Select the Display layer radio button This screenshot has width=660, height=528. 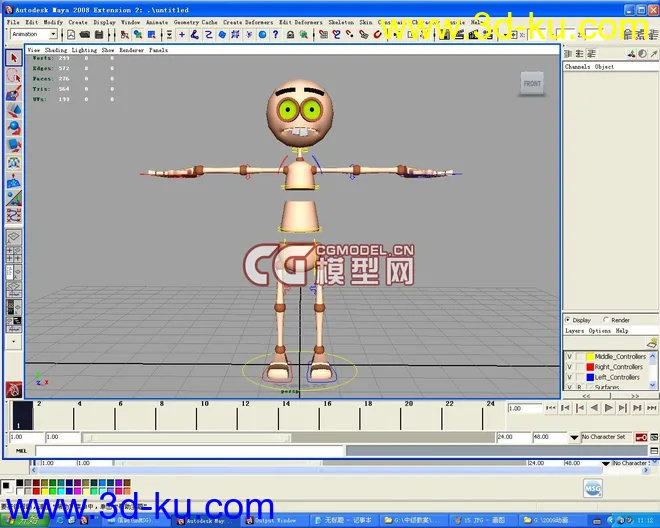(567, 320)
